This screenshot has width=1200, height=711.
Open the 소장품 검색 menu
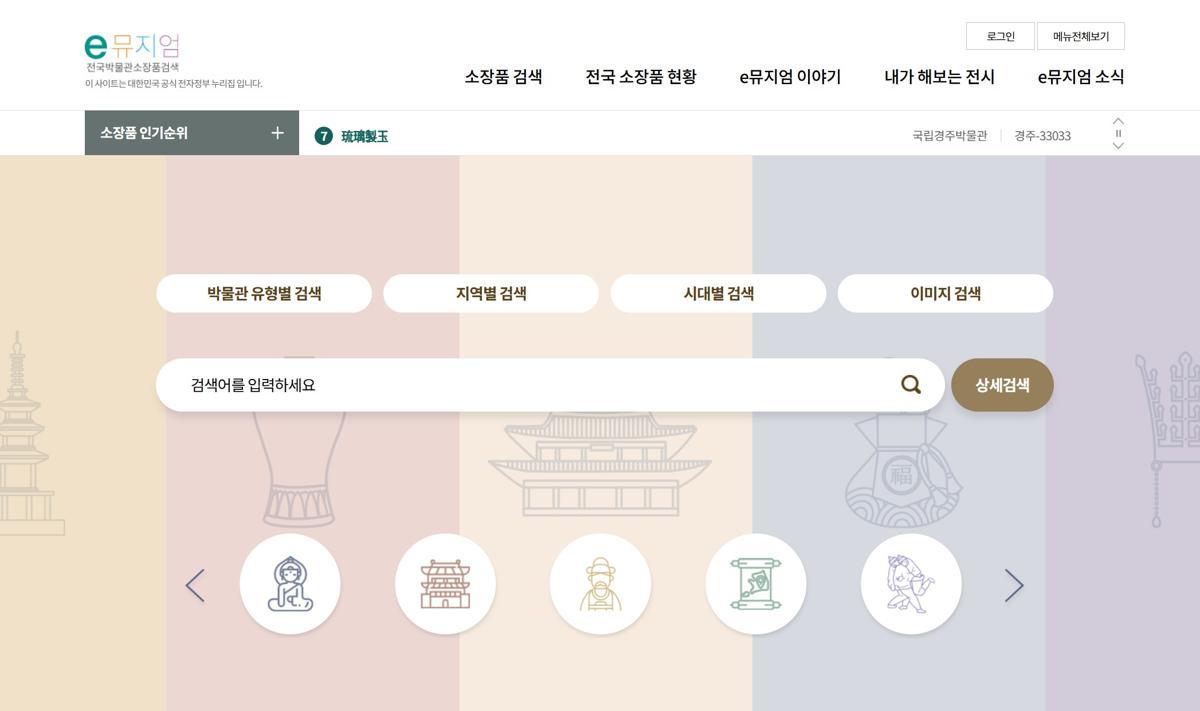pyautogui.click(x=503, y=77)
